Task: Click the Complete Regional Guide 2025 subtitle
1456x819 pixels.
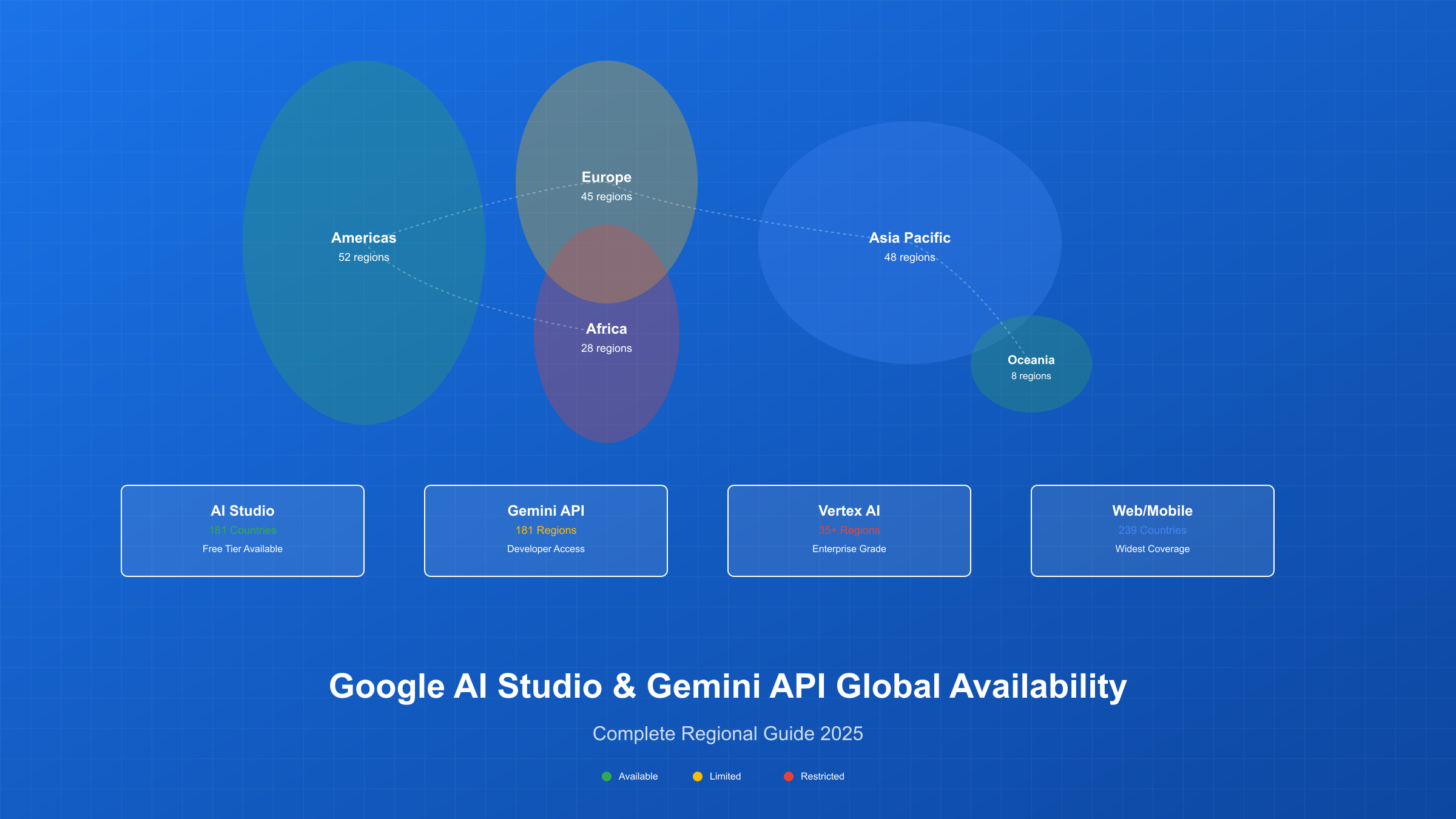Action: tap(728, 733)
